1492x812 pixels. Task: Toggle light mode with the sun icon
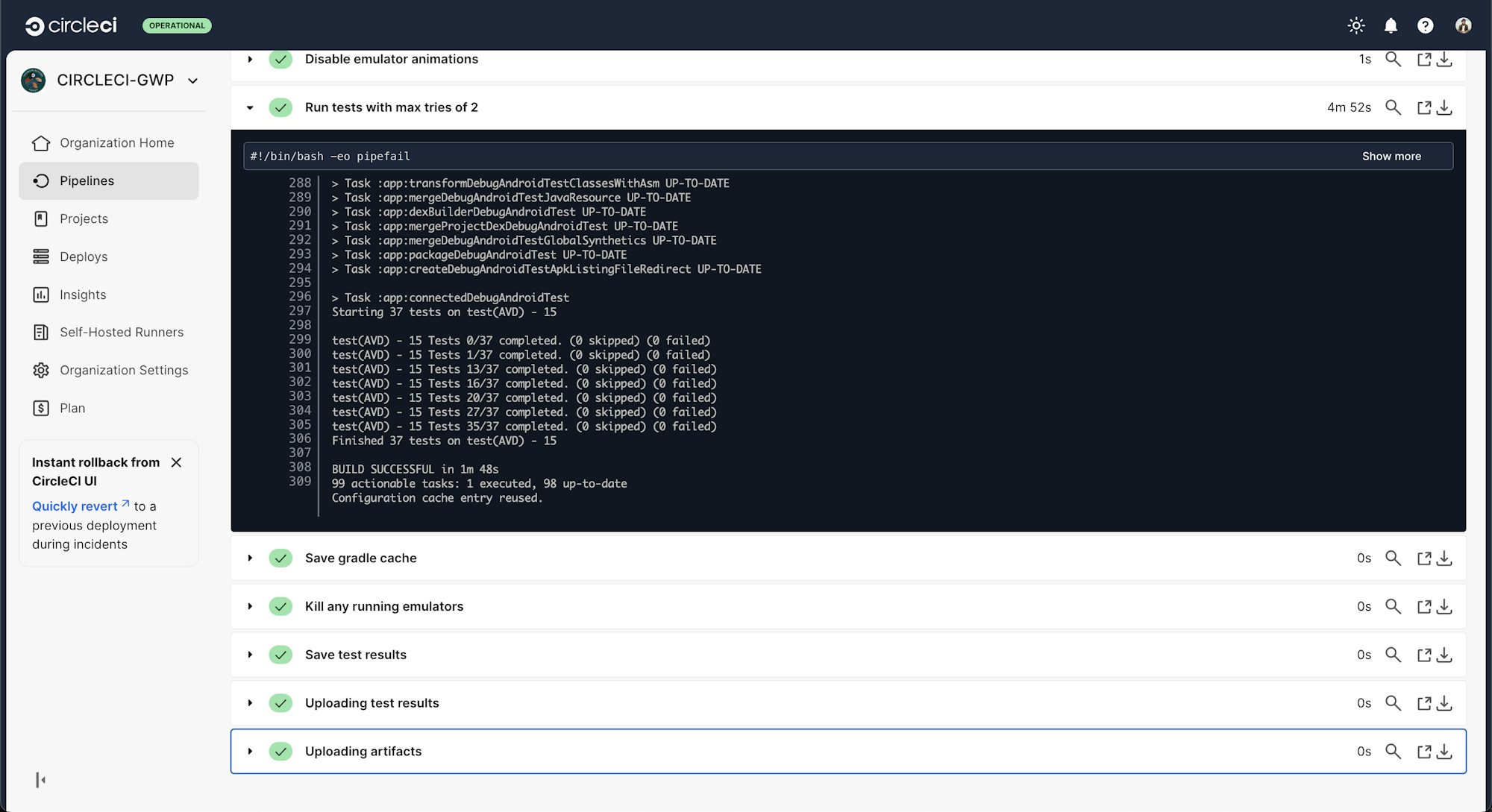1355,25
